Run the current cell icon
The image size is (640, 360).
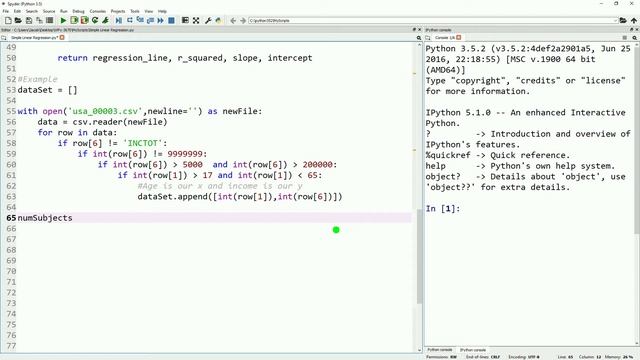pos(74,20)
